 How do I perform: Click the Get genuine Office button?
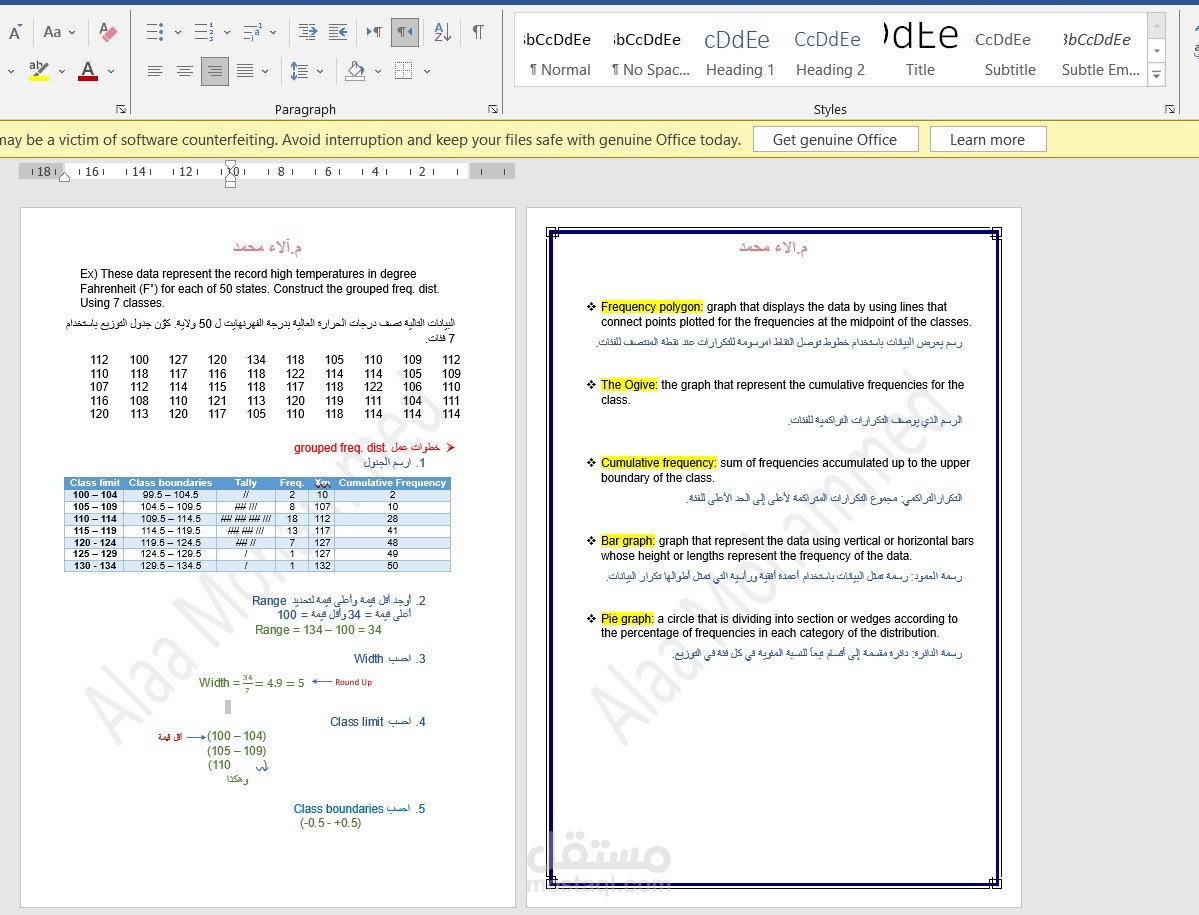(835, 139)
